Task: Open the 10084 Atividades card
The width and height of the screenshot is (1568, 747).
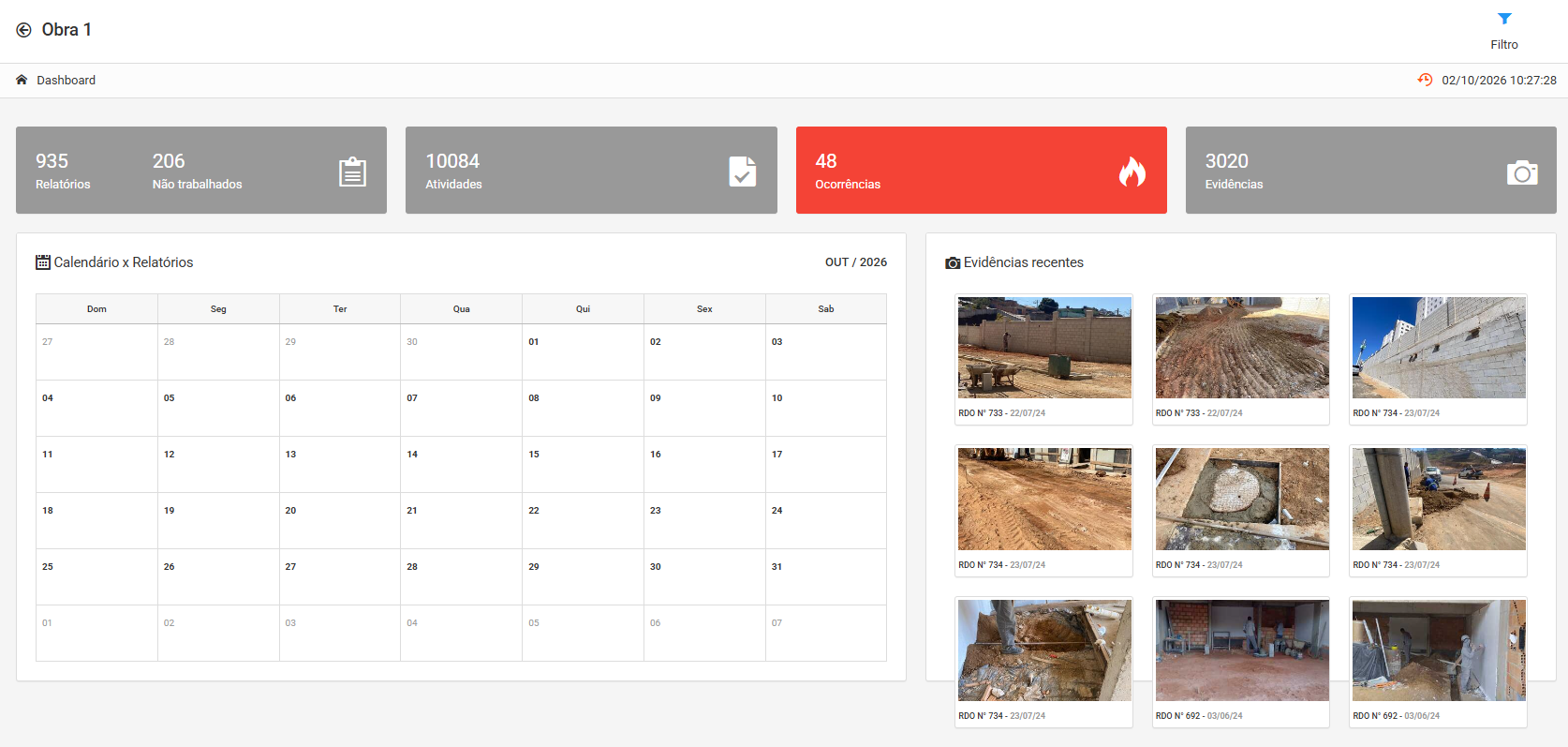Action: [x=591, y=170]
